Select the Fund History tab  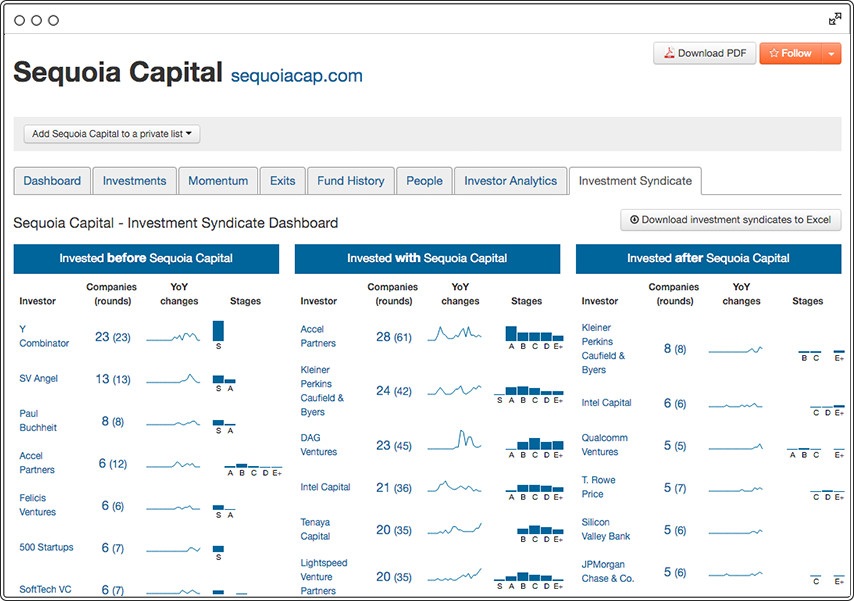[x=351, y=181]
